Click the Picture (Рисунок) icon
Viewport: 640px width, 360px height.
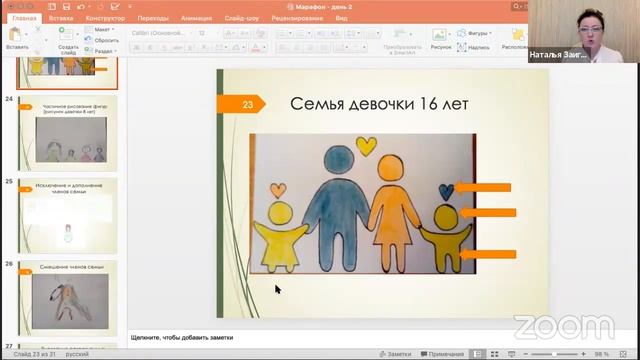click(439, 35)
